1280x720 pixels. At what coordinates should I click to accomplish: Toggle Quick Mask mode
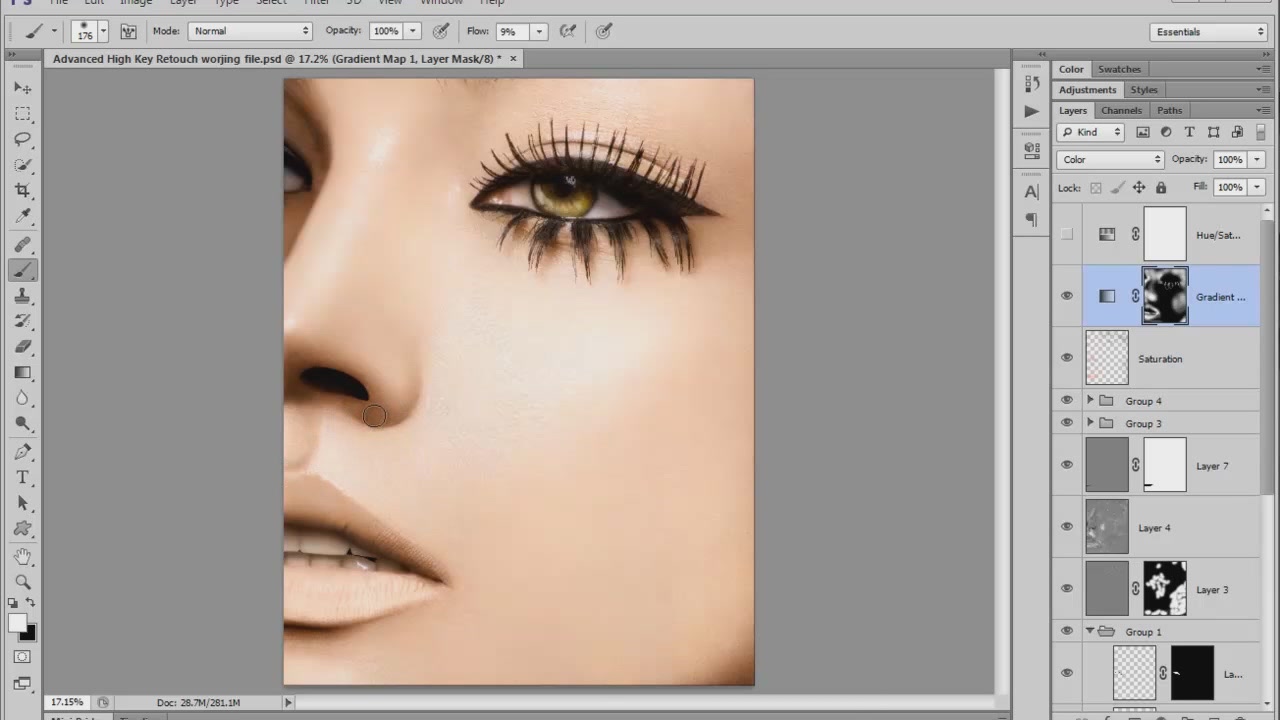(x=22, y=657)
